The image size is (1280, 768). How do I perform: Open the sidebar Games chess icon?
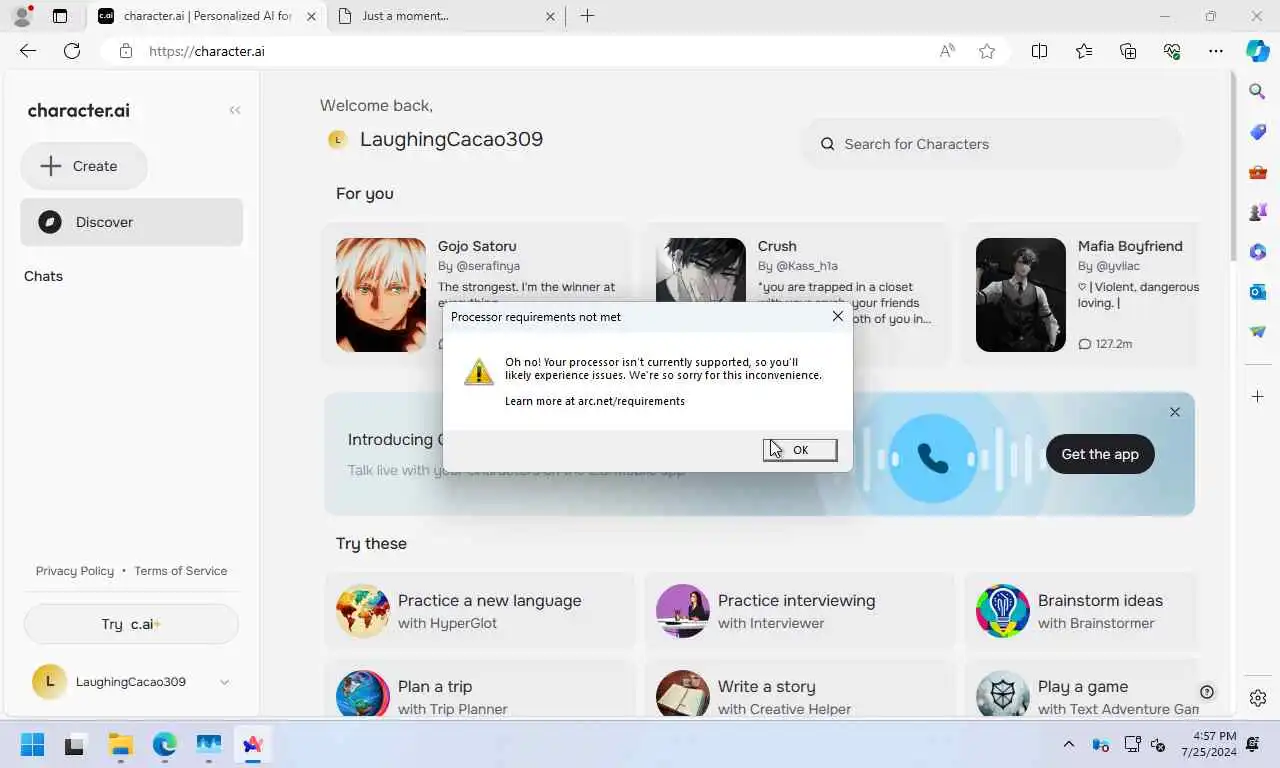[1258, 212]
